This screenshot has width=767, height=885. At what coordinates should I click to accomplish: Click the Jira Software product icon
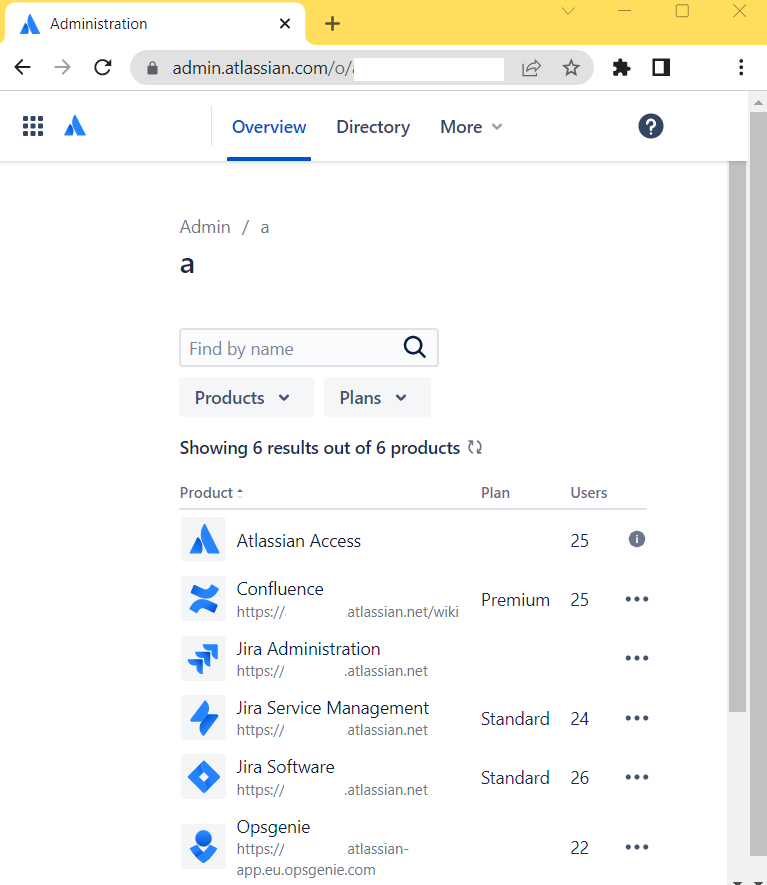pyautogui.click(x=204, y=777)
